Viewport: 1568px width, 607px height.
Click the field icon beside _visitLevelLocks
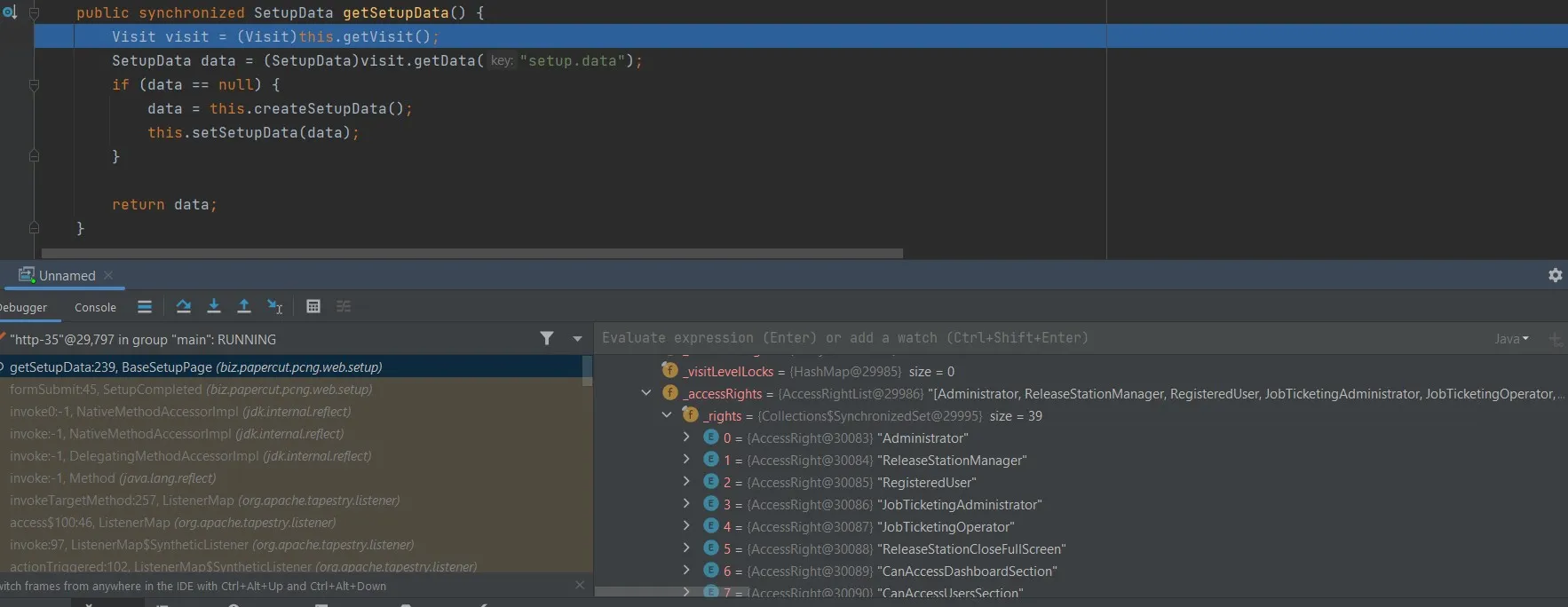[670, 370]
